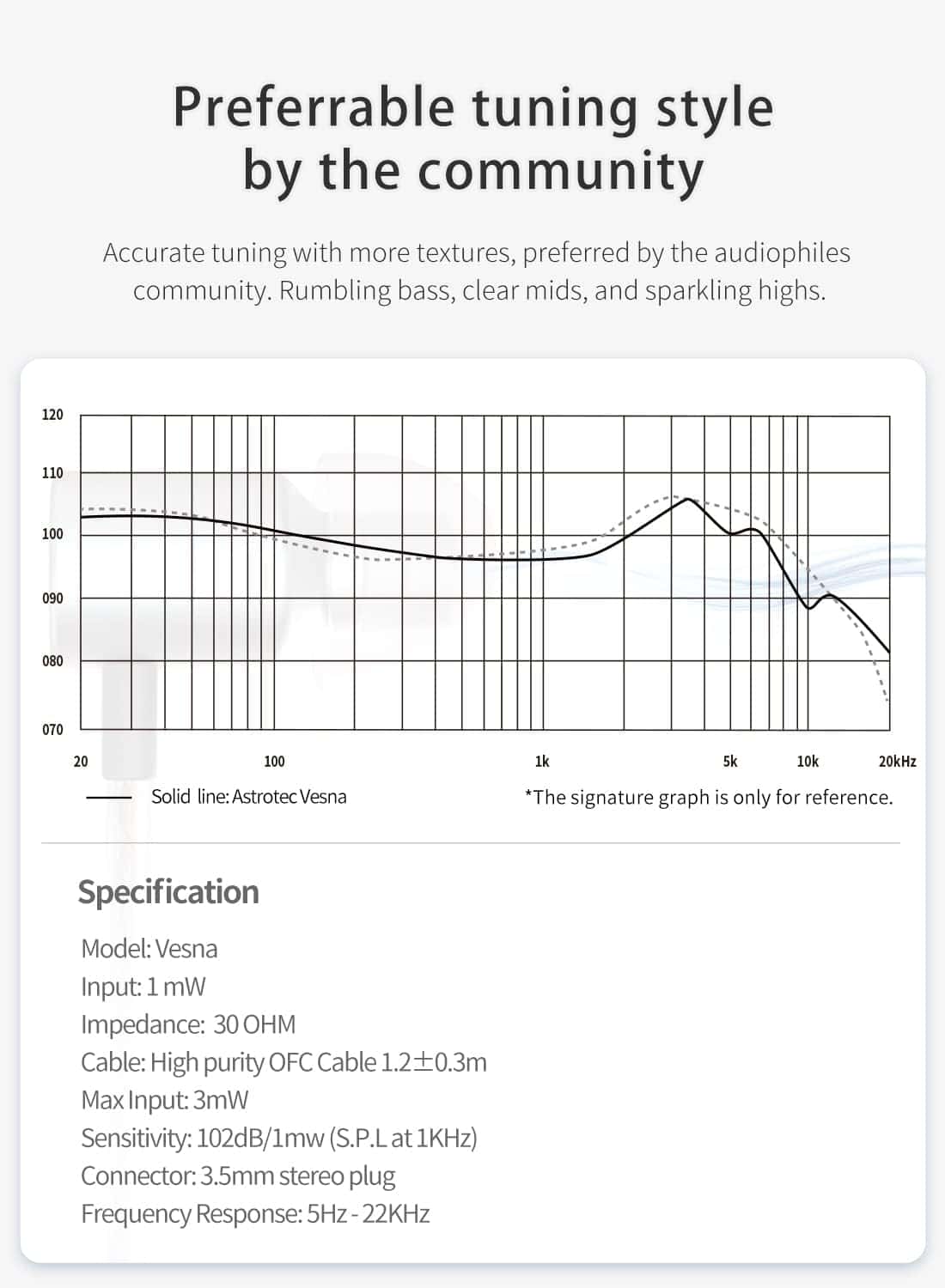The image size is (945, 1288).
Task: Click the "Impedance: 30 OHM" spec line
Action: click(188, 1024)
